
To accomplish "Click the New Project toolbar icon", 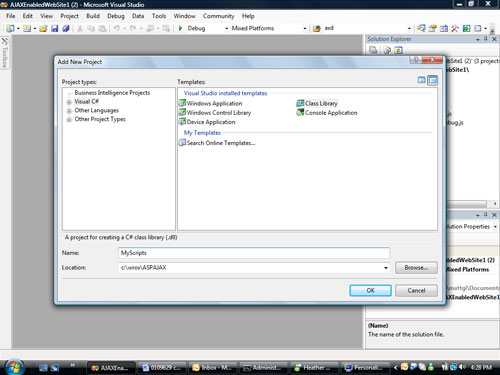I will point(10,28).
